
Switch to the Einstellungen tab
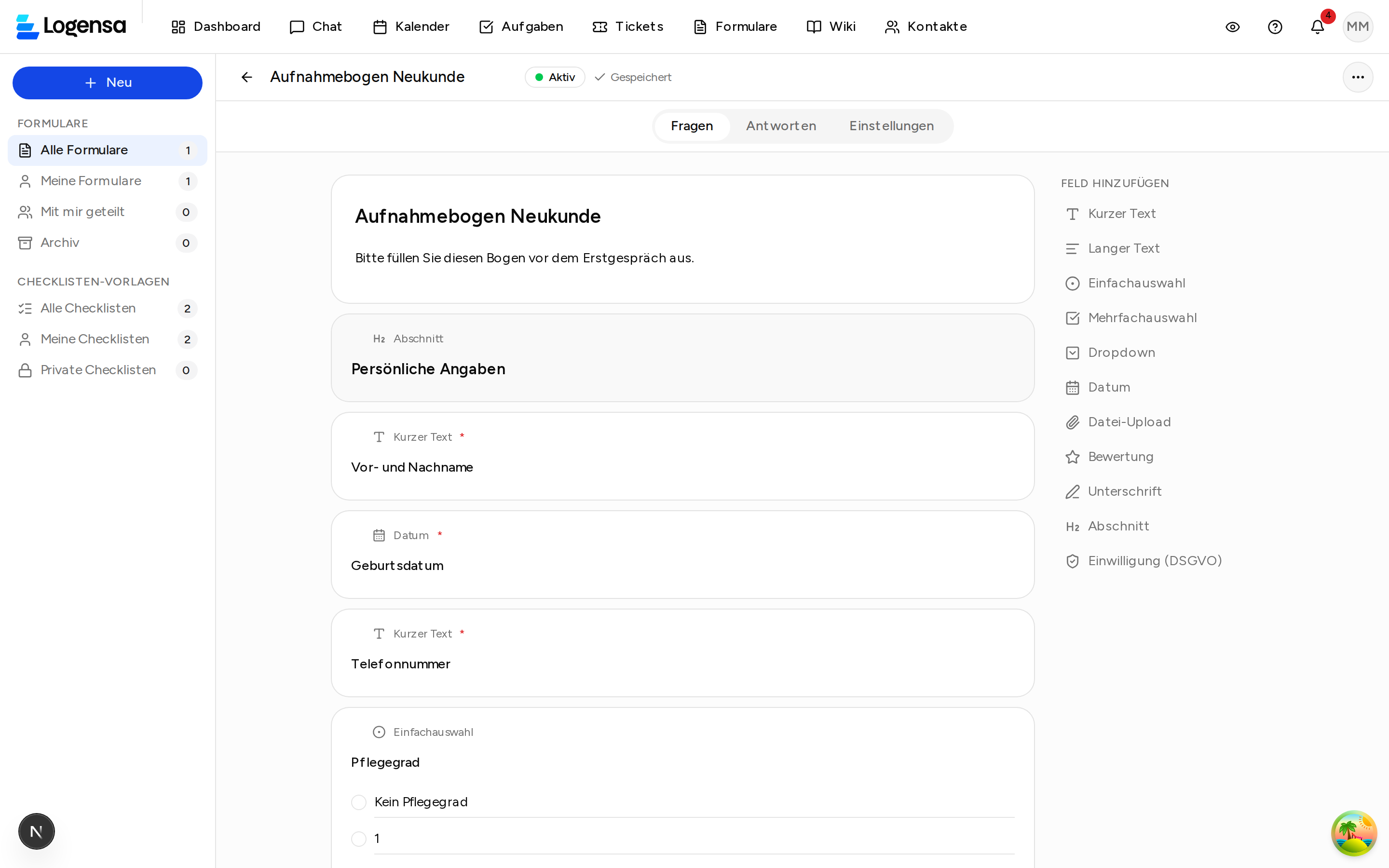pyautogui.click(x=891, y=126)
